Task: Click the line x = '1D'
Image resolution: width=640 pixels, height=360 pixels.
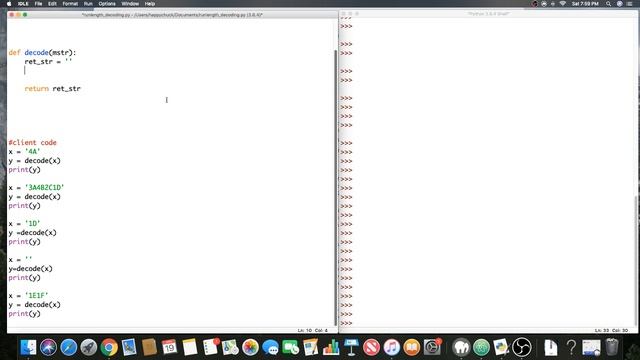Action: click(x=24, y=223)
